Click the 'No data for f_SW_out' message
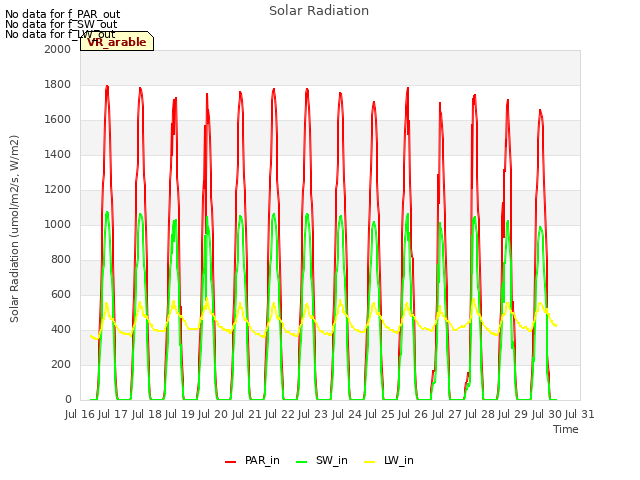This screenshot has height=480, width=640. [61, 24]
